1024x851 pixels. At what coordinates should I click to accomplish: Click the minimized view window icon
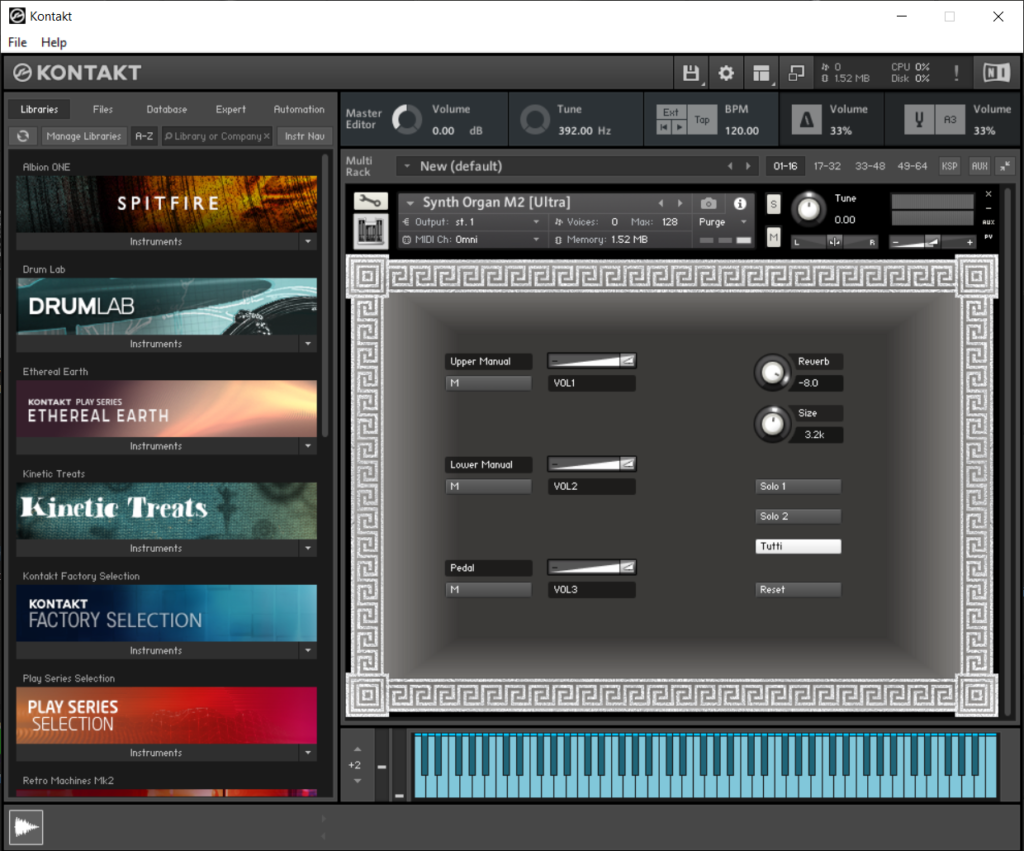click(796, 73)
